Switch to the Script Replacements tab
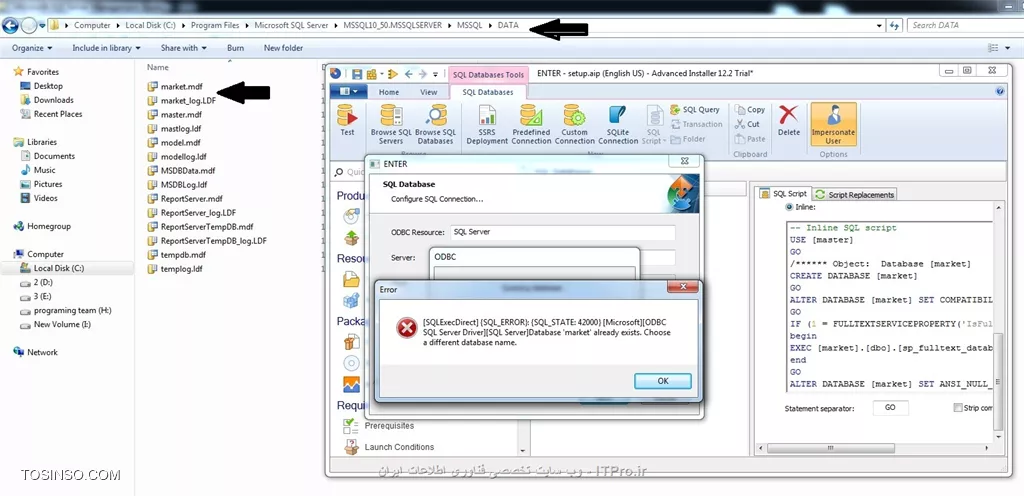This screenshot has width=1024, height=496. pos(855,194)
